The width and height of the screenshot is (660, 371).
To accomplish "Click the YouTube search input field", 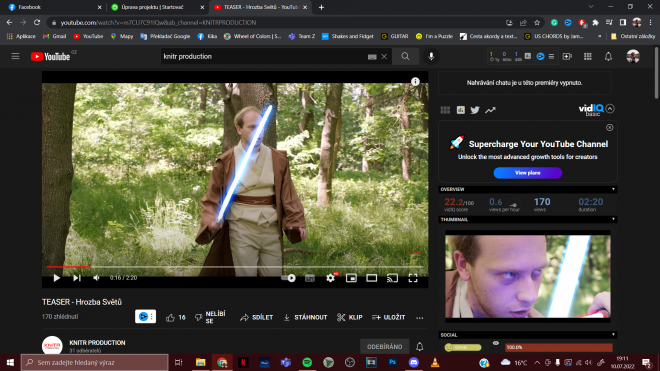I will (x=264, y=56).
